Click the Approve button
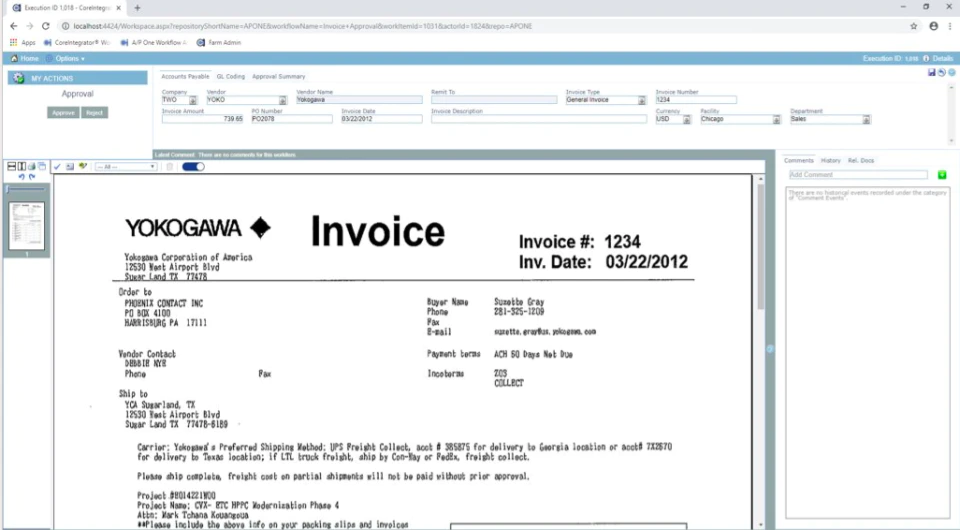The width and height of the screenshot is (960, 530). click(x=63, y=113)
